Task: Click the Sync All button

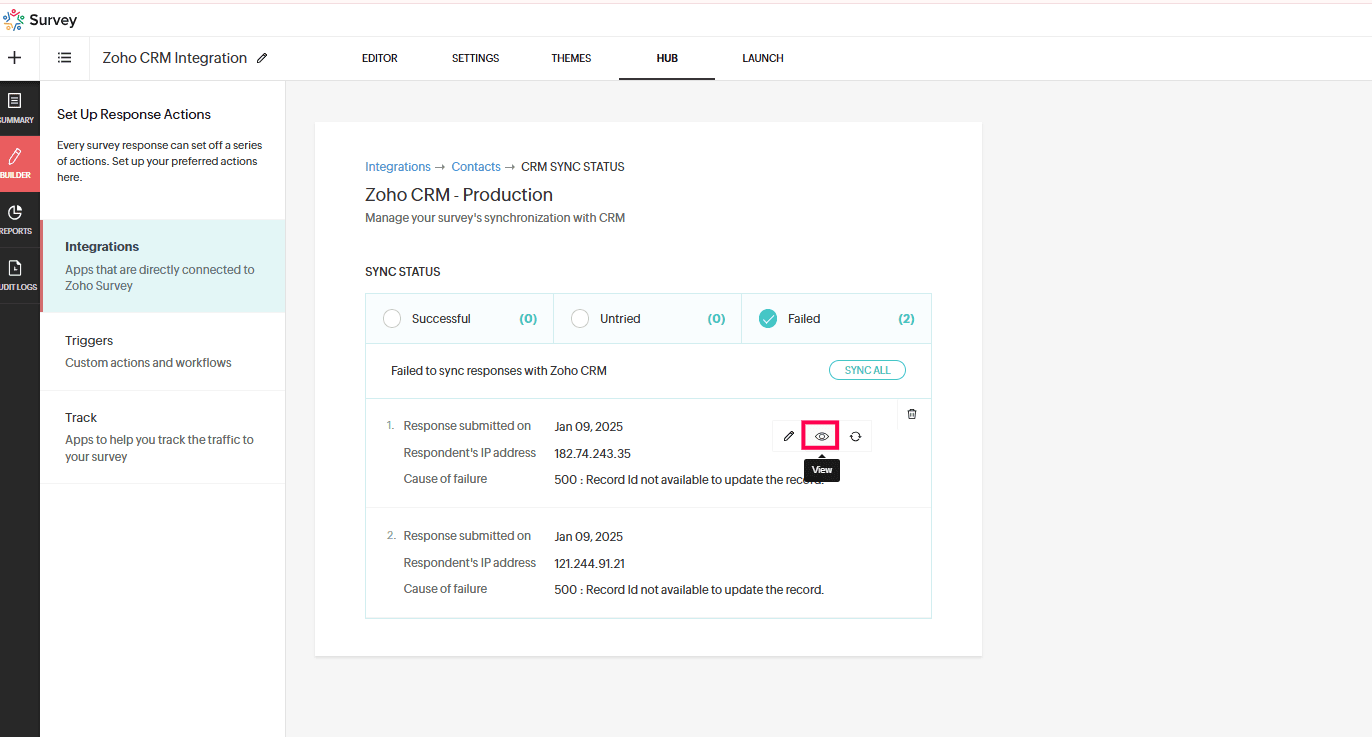Action: (867, 370)
